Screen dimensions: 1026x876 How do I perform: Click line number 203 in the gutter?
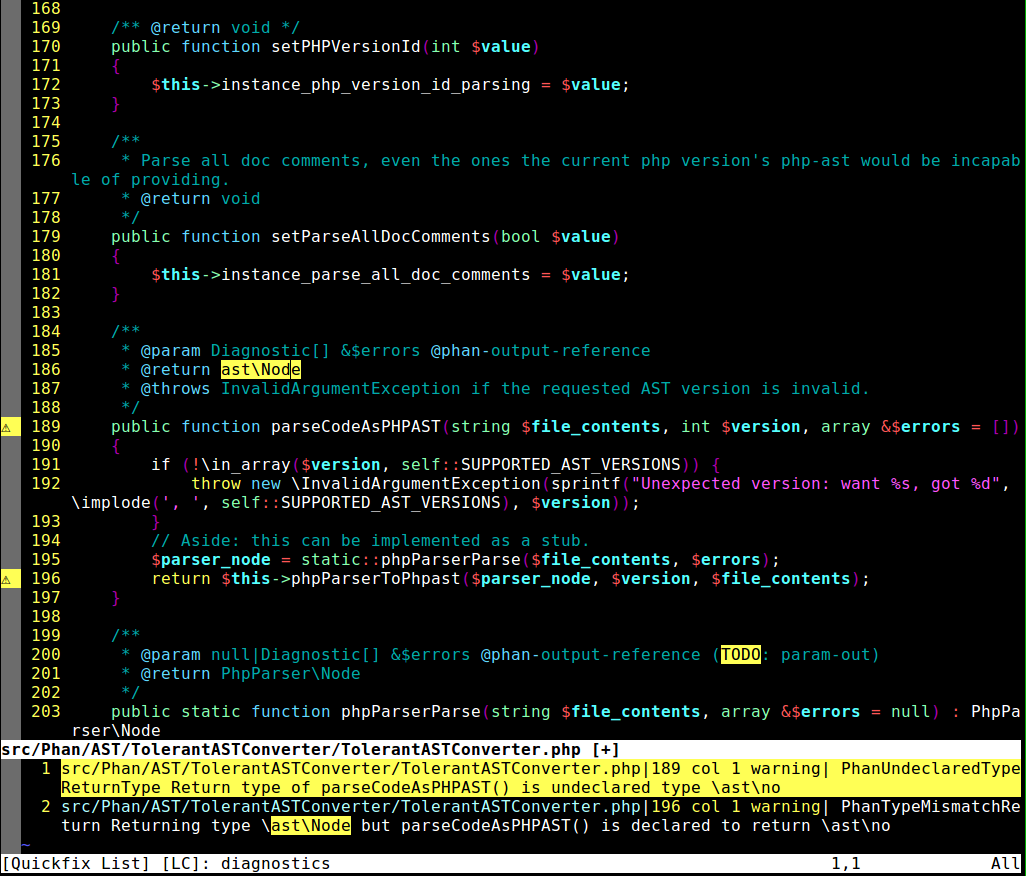(46, 712)
